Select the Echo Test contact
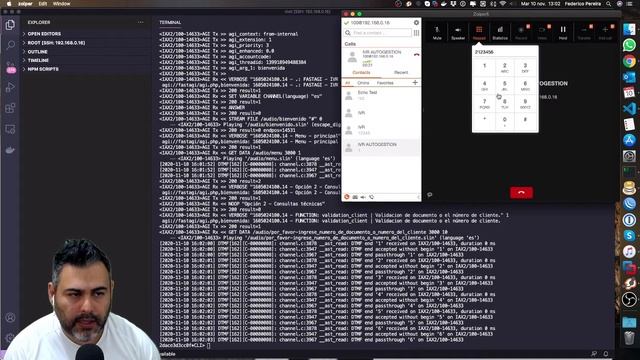The image size is (640, 360). pos(381,96)
